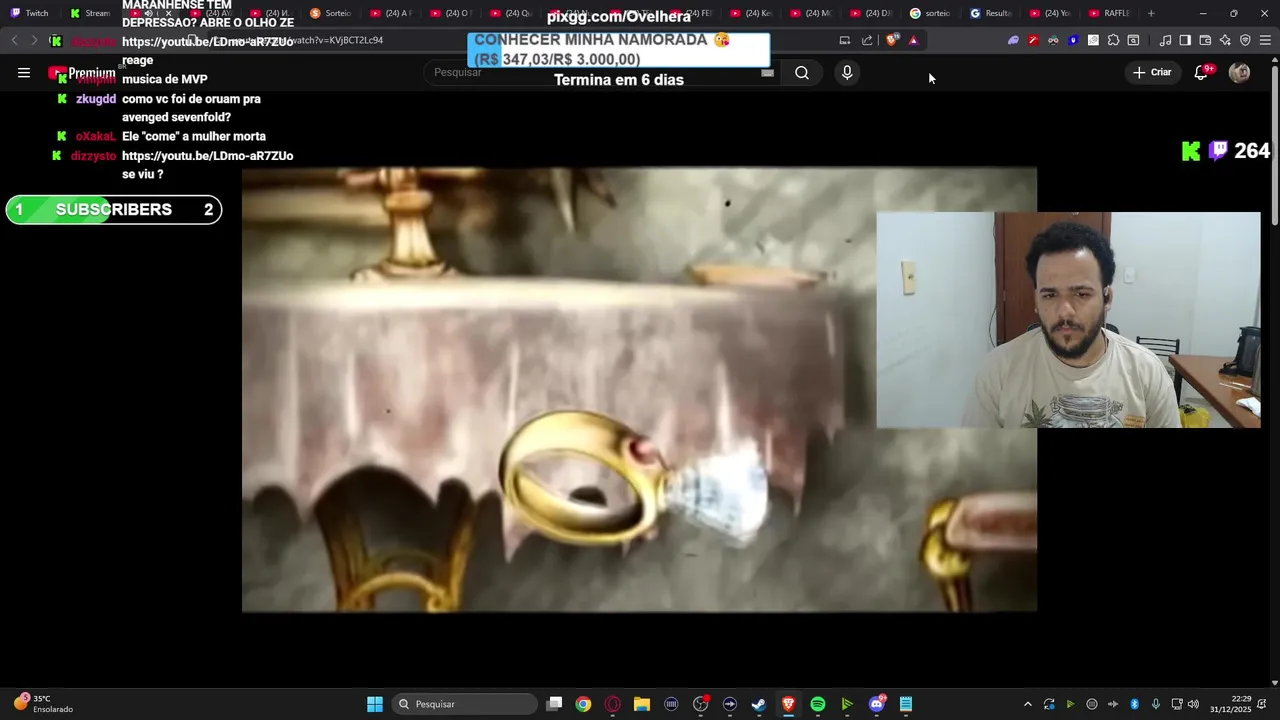The width and height of the screenshot is (1280, 720).
Task: Click the on-screen keyboard icon in search box
Action: pyautogui.click(x=767, y=72)
